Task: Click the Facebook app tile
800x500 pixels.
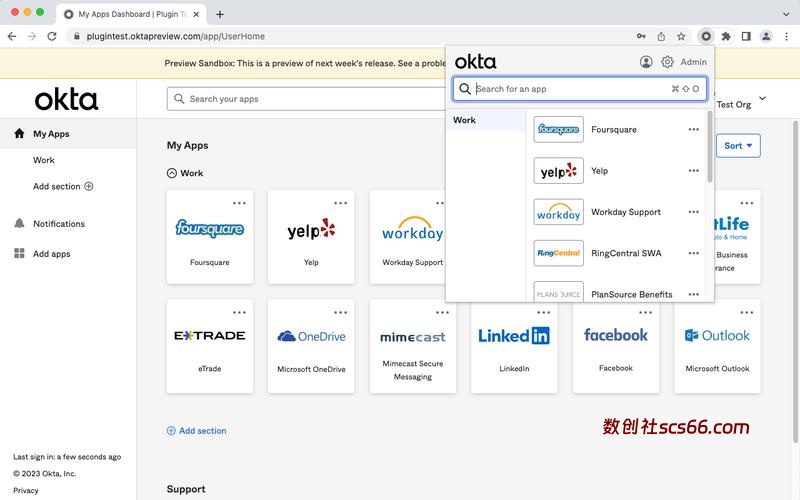Action: click(615, 345)
